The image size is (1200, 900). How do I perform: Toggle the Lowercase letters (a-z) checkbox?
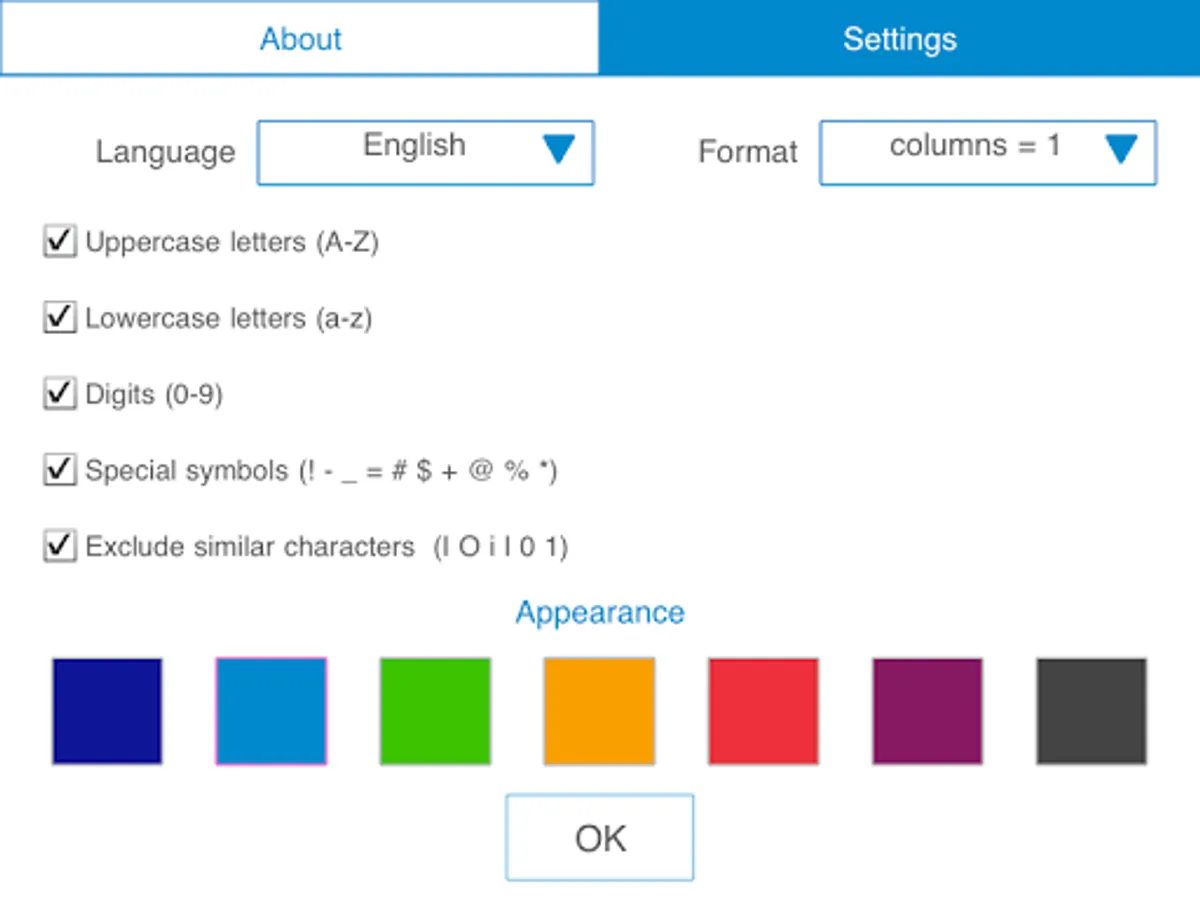click(60, 318)
